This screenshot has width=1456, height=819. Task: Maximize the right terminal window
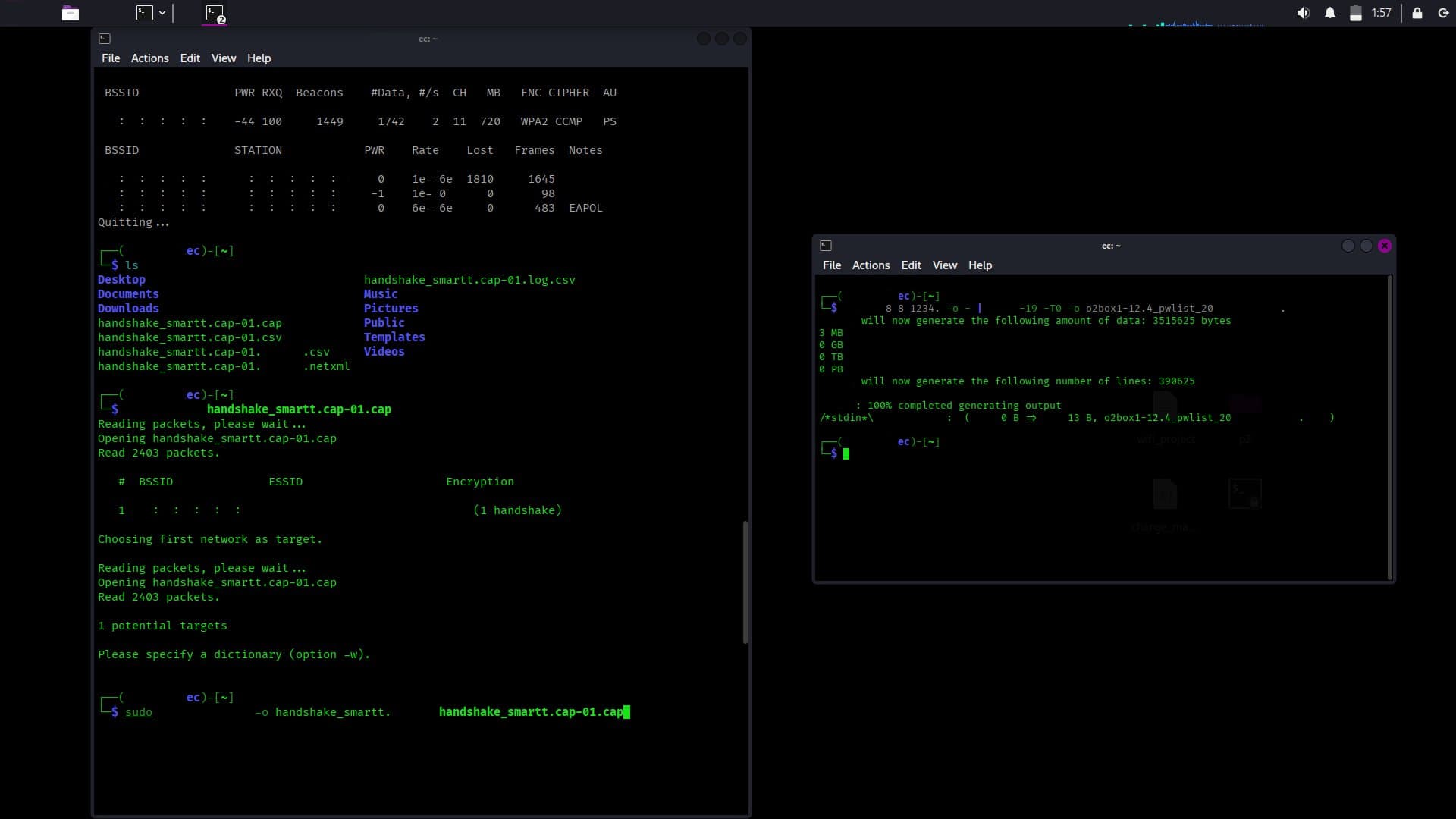point(1366,246)
